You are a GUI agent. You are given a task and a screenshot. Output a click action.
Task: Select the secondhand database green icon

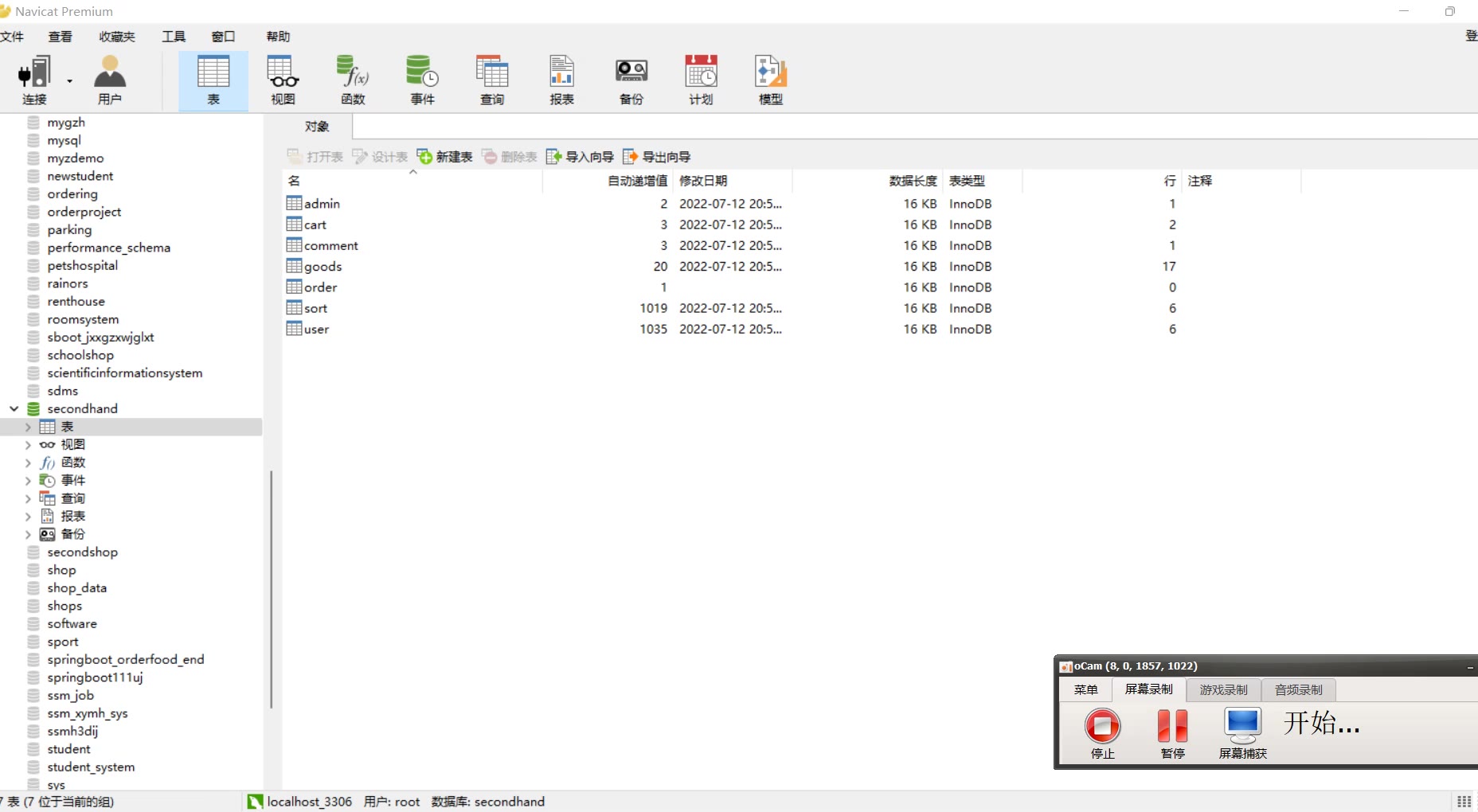[33, 408]
